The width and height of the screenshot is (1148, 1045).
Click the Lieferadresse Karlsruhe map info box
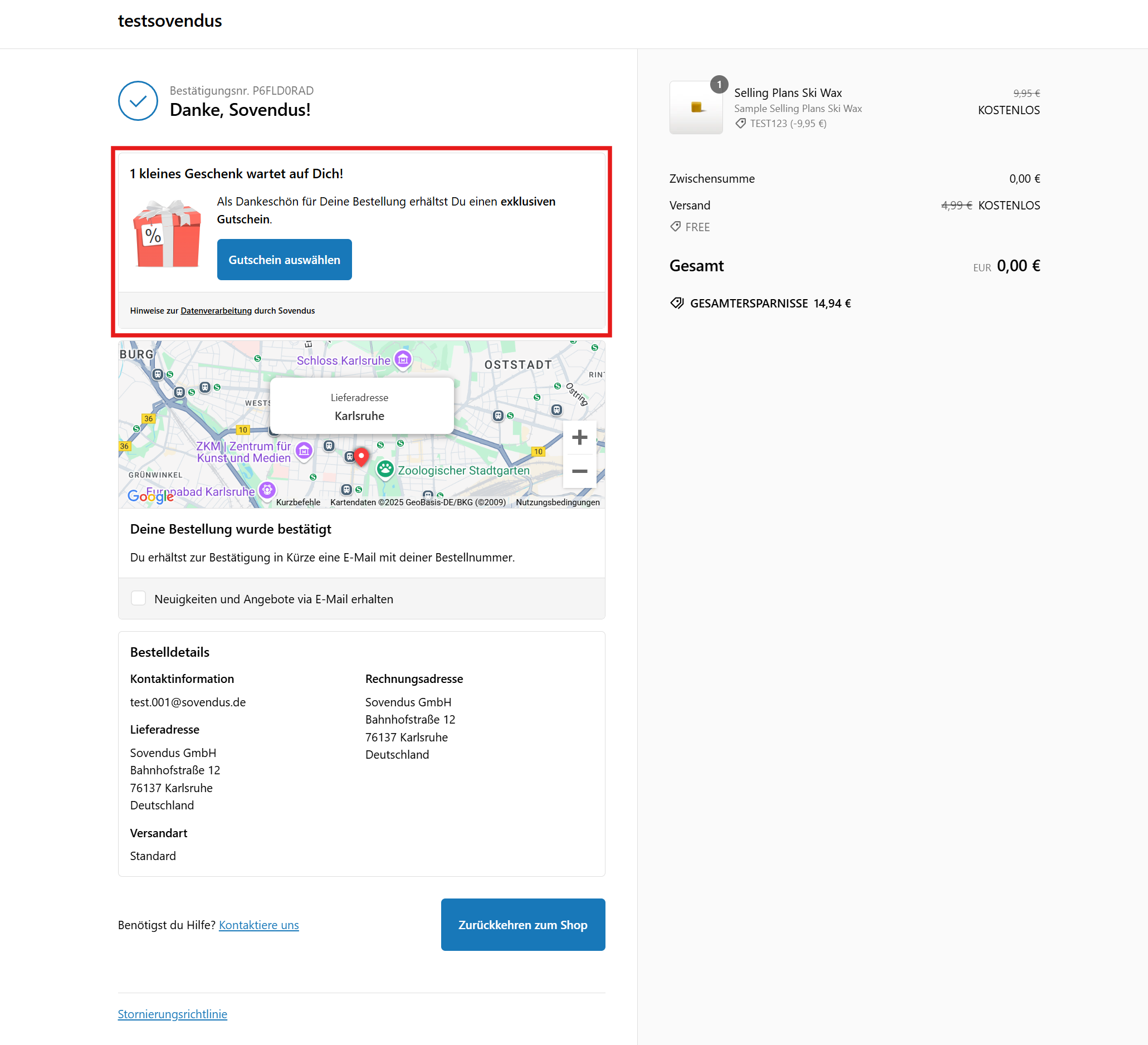pyautogui.click(x=361, y=406)
